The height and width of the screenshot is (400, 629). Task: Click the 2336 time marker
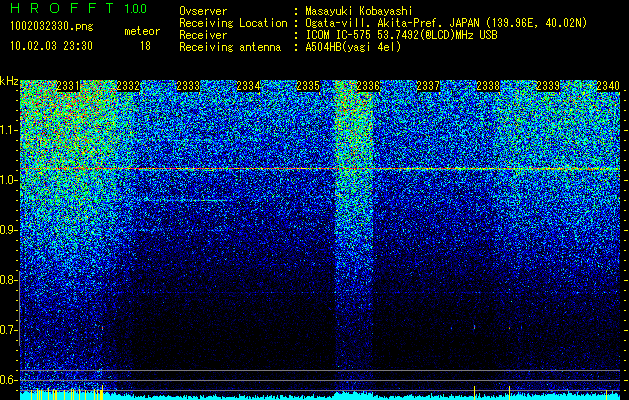coord(368,86)
